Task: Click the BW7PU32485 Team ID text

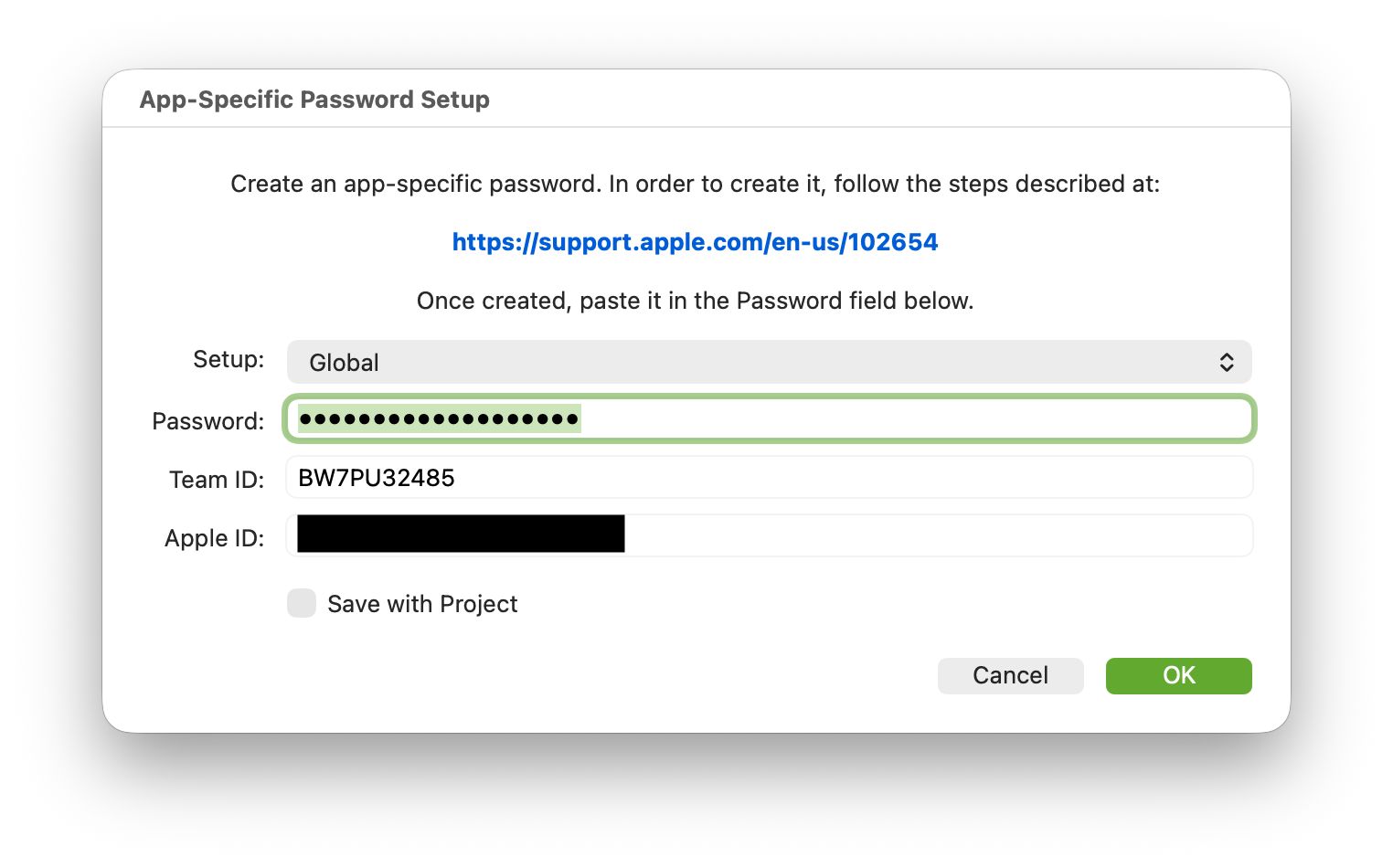Action: (x=377, y=478)
